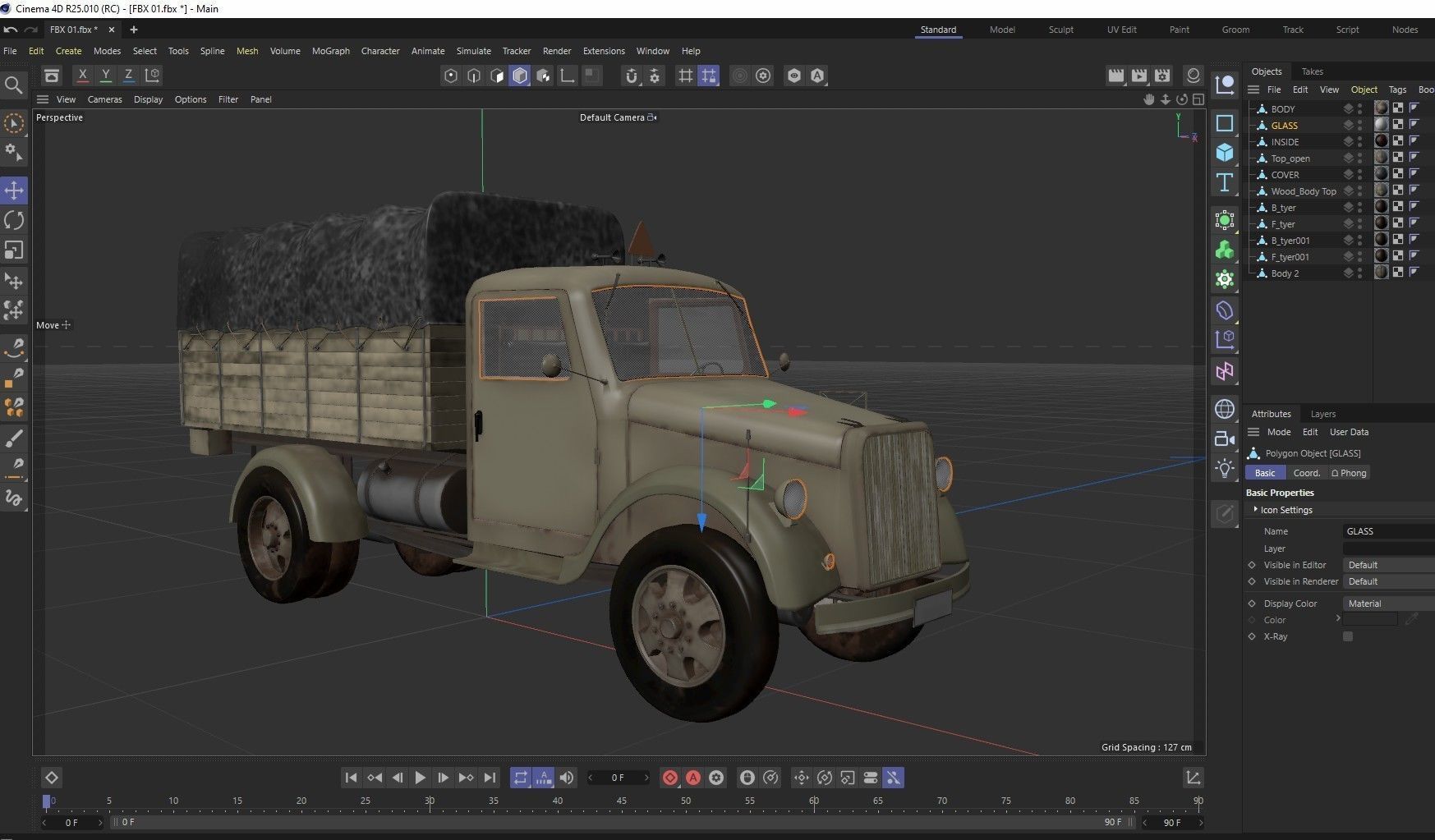This screenshot has width=1435, height=840.
Task: Go to End of timeline
Action: click(x=490, y=778)
